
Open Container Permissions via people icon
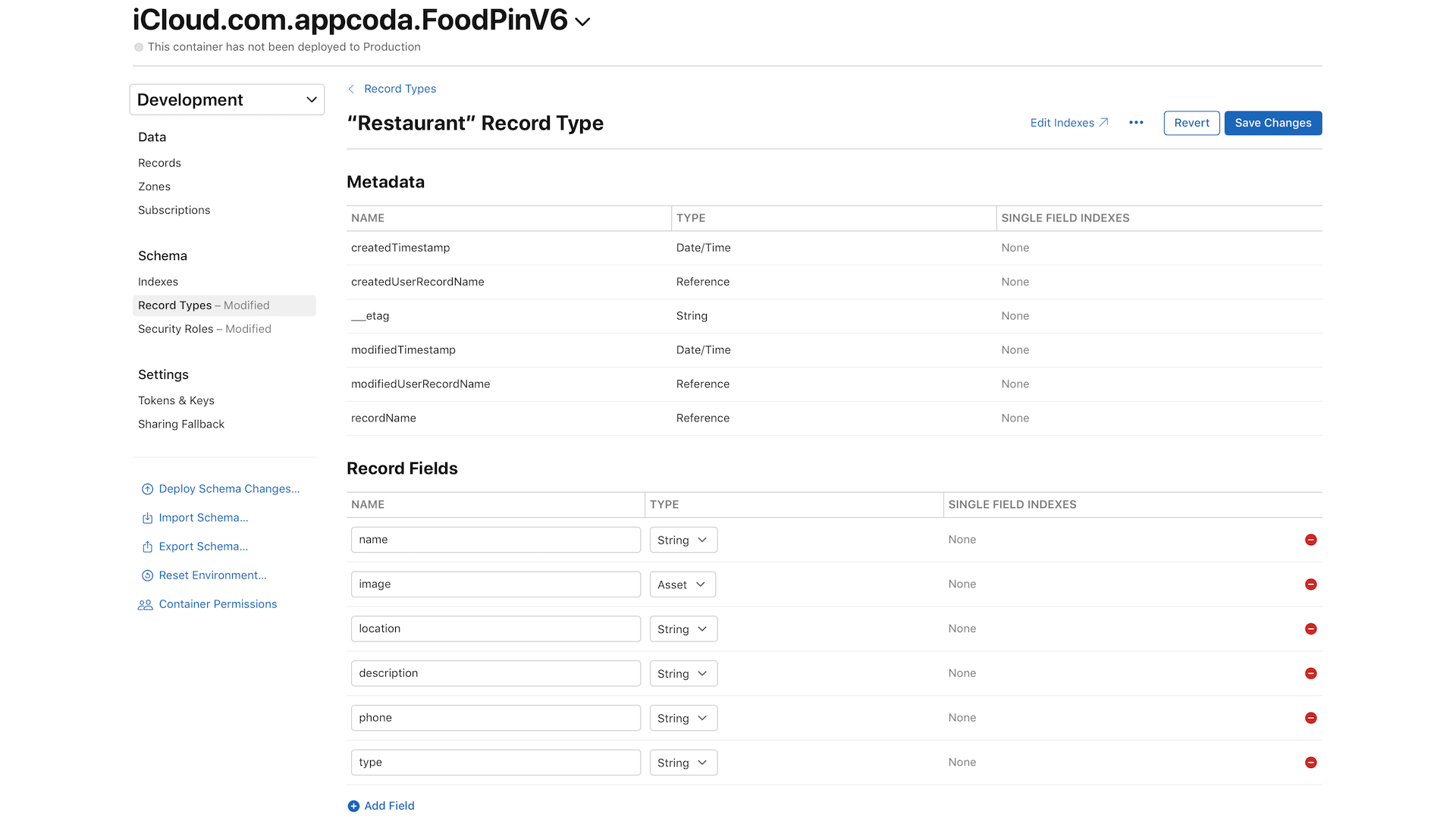(x=146, y=604)
